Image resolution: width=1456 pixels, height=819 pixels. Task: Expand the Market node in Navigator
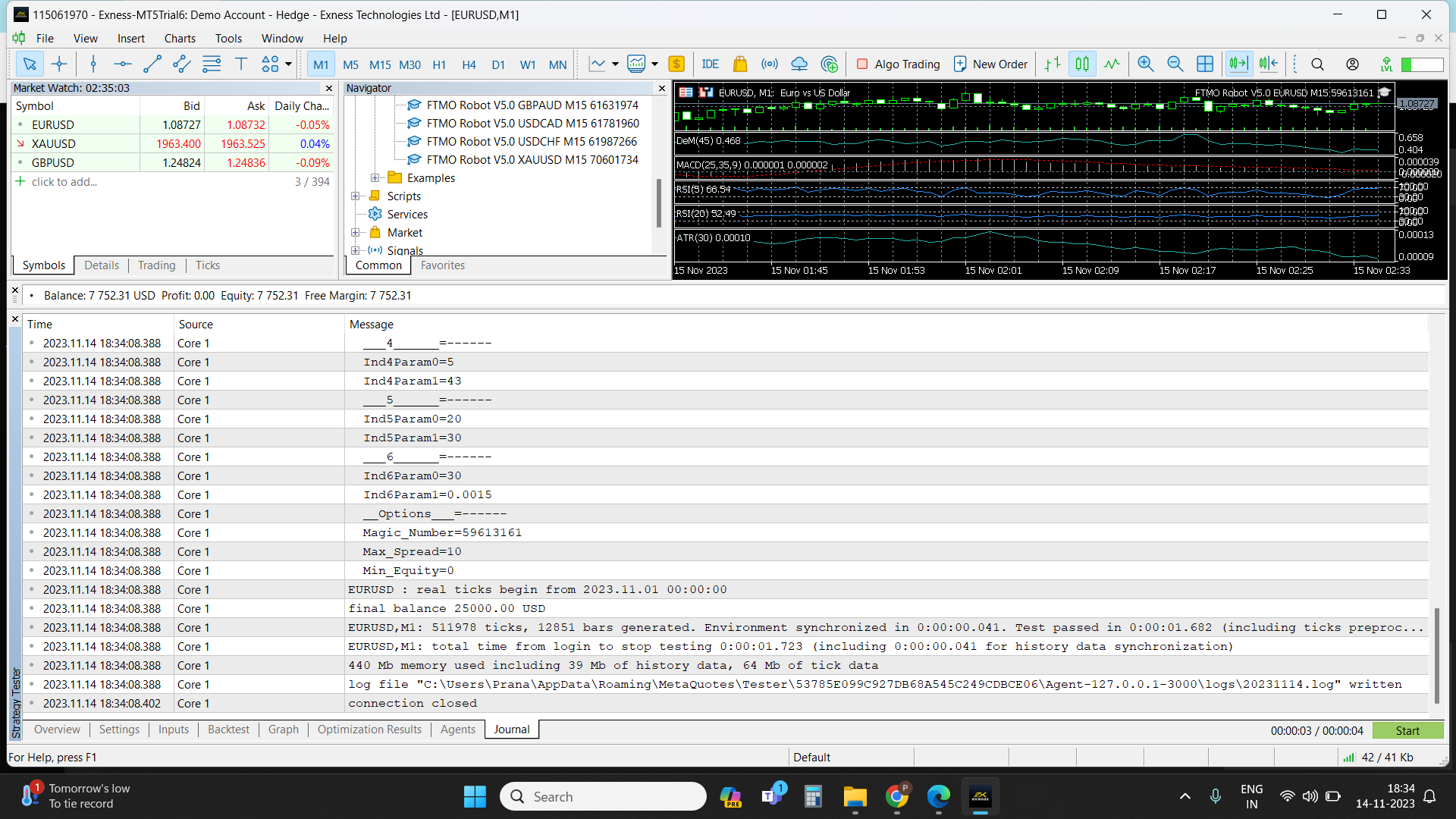[355, 233]
